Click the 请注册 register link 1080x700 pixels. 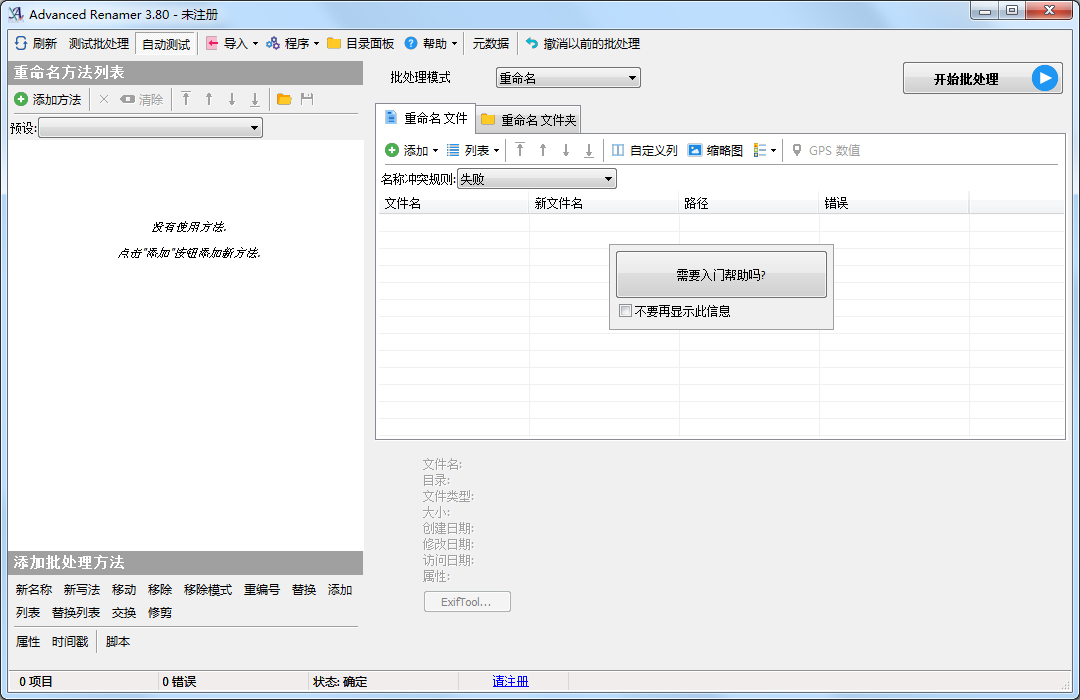point(510,682)
